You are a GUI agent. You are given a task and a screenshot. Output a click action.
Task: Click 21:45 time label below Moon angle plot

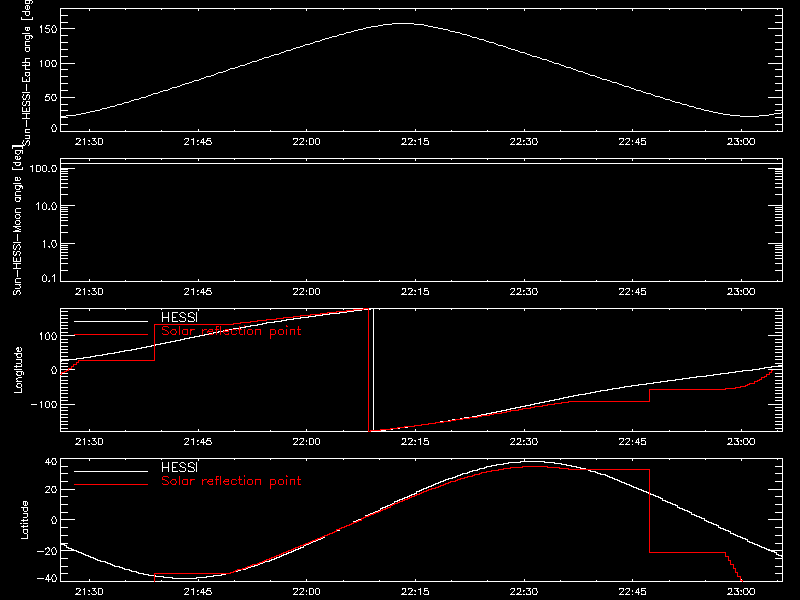(x=198, y=292)
